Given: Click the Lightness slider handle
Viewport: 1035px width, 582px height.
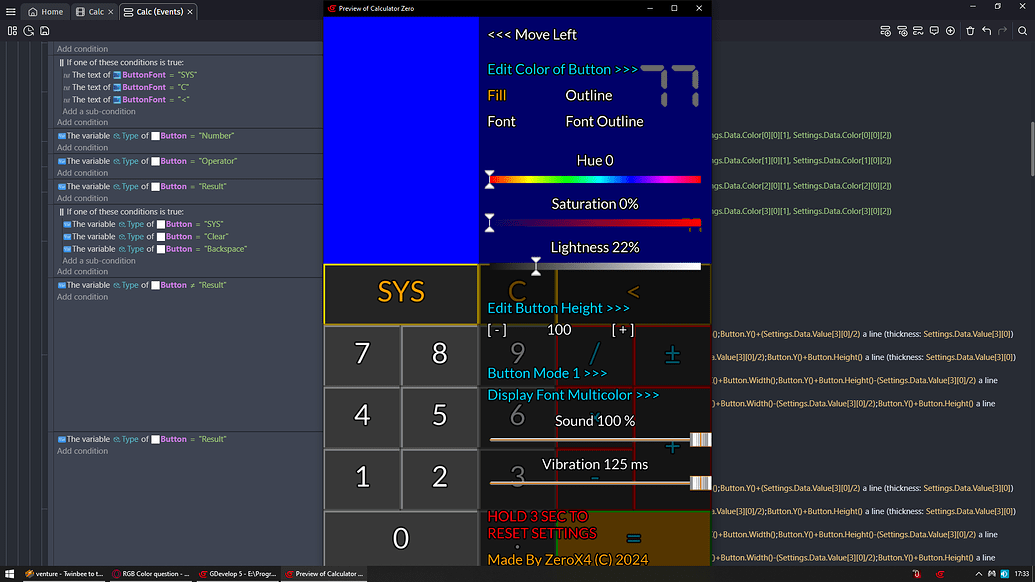Looking at the screenshot, I should [536, 266].
